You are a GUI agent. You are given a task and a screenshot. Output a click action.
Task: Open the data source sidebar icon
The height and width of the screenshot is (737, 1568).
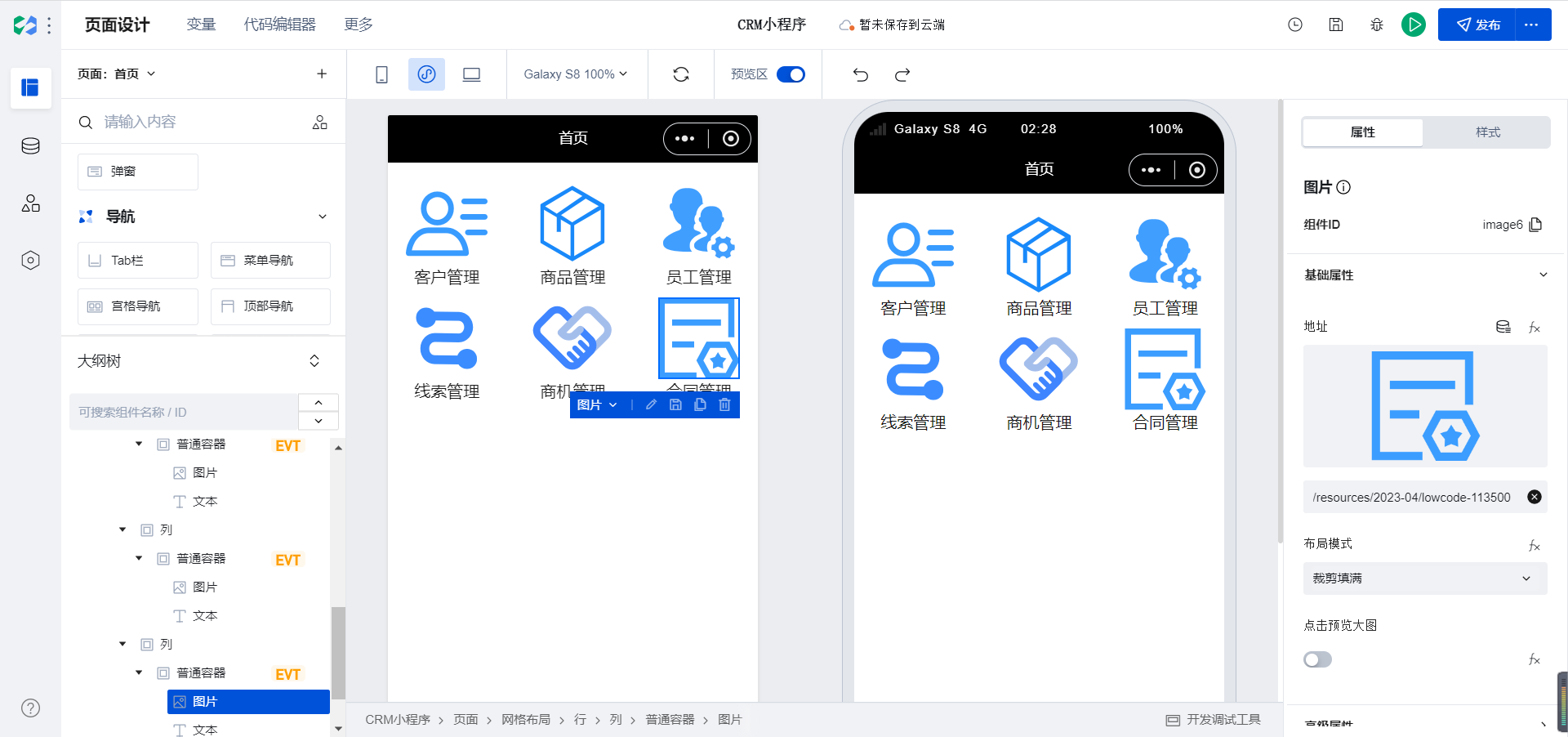point(30,146)
